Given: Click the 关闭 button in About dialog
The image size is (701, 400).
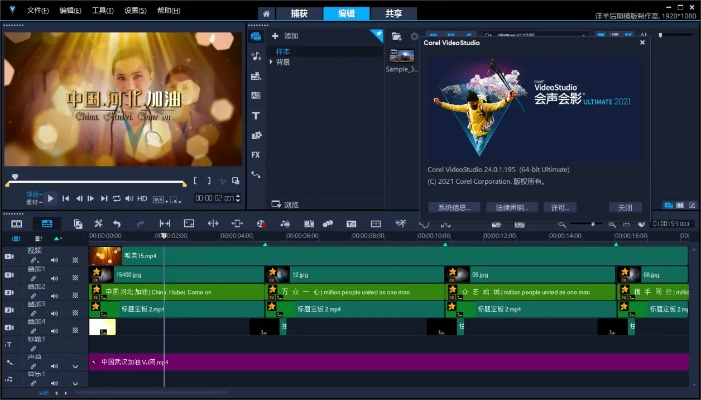Looking at the screenshot, I should pos(624,207).
